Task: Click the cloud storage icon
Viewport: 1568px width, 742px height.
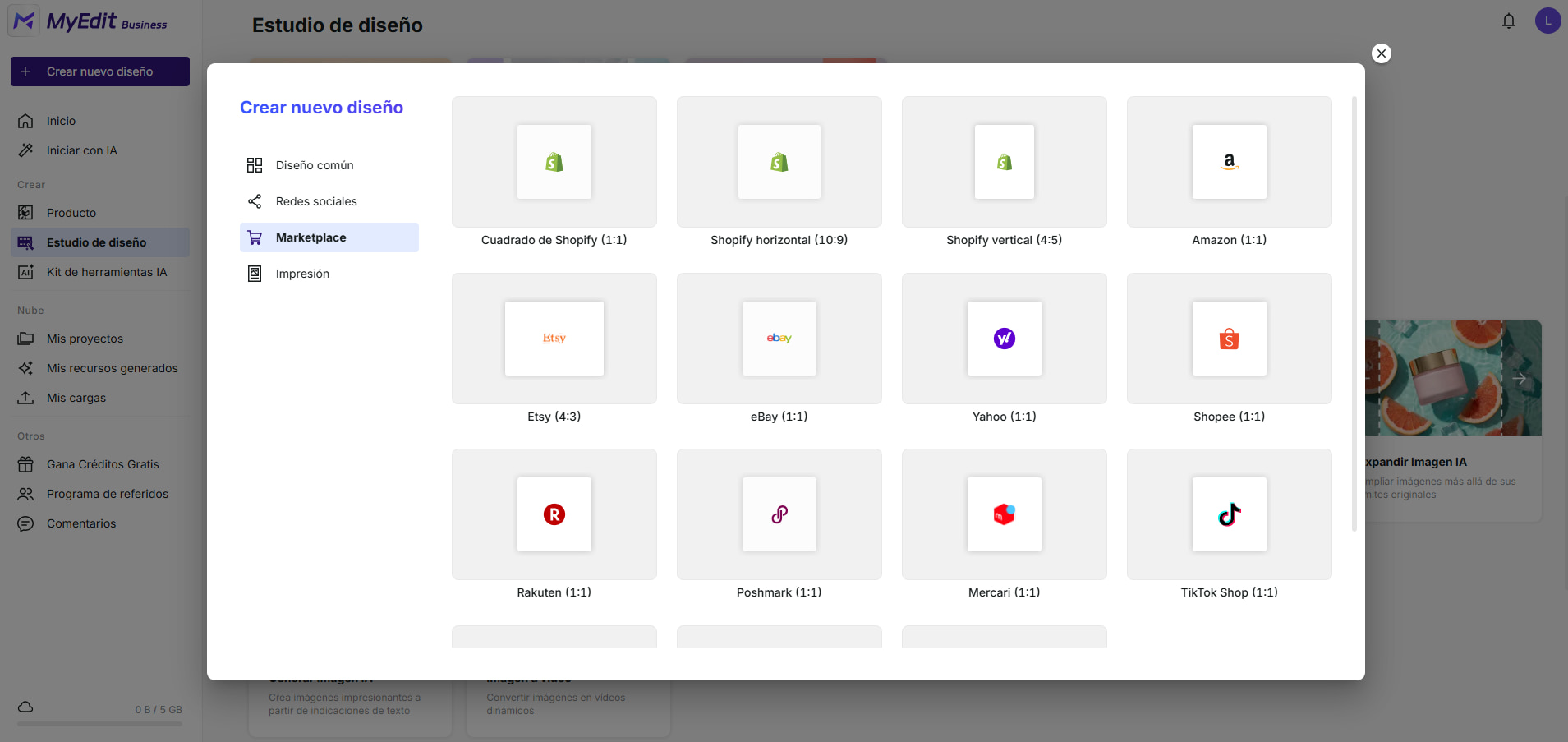Action: click(x=26, y=707)
